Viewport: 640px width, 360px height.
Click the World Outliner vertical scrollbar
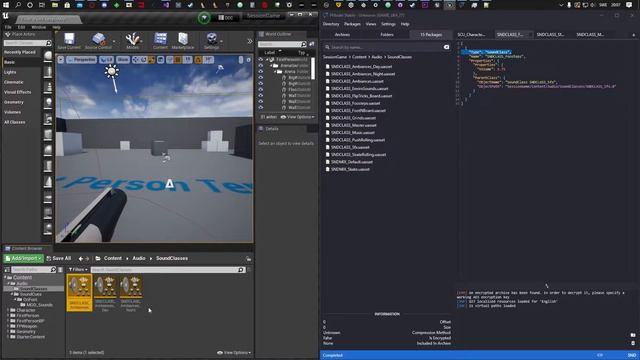[x=313, y=68]
